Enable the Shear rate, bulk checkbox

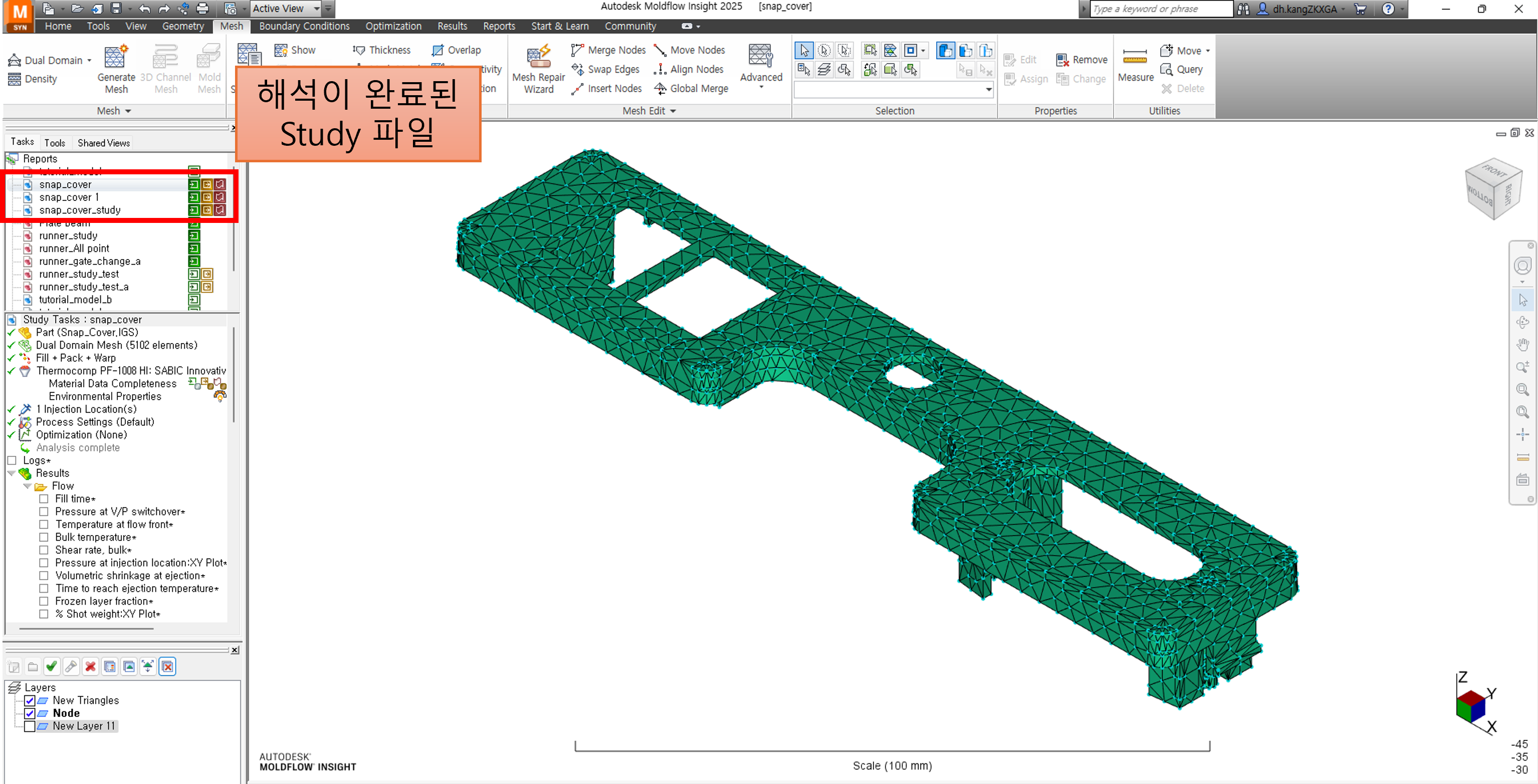(44, 550)
